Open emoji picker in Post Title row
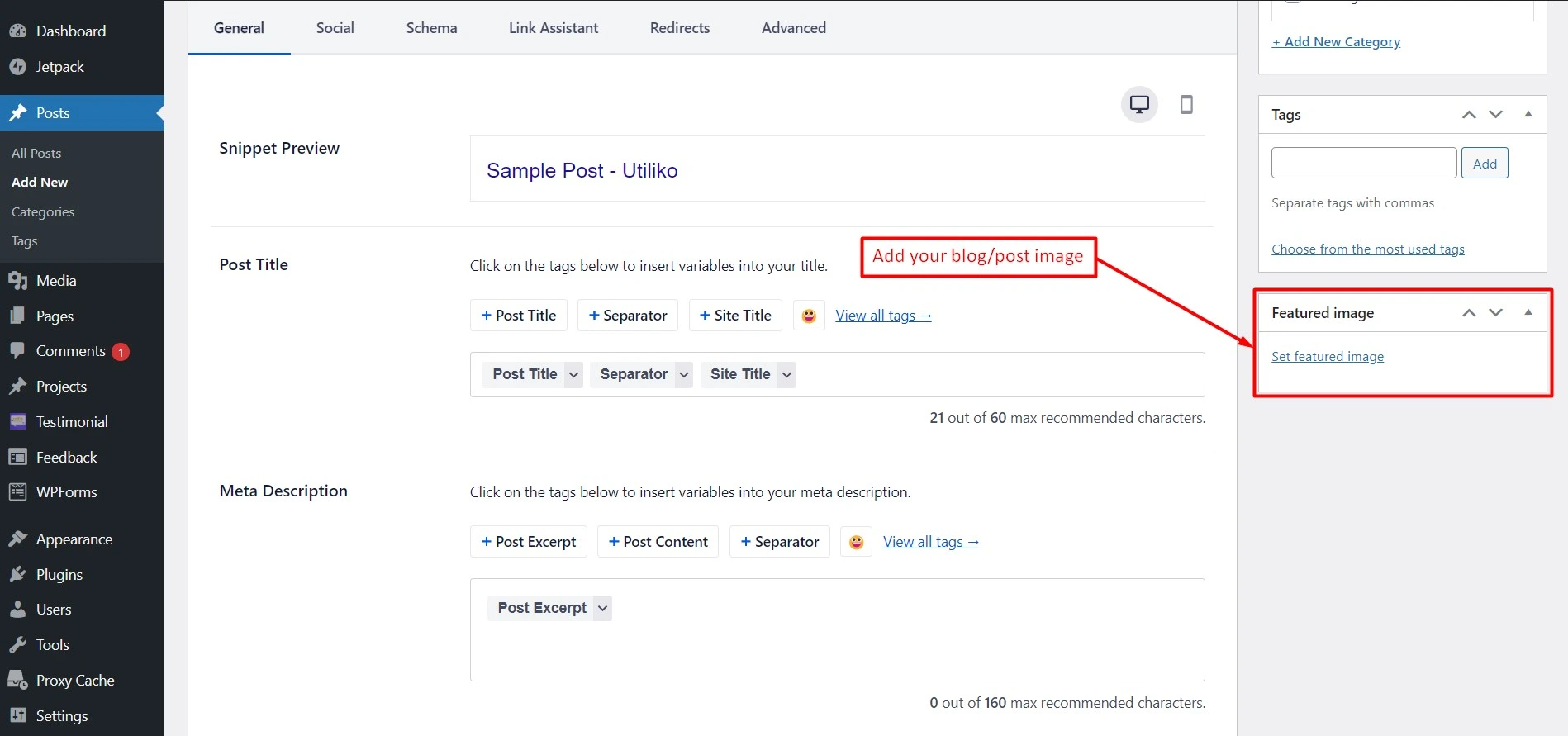Image resolution: width=1568 pixels, height=736 pixels. click(809, 316)
